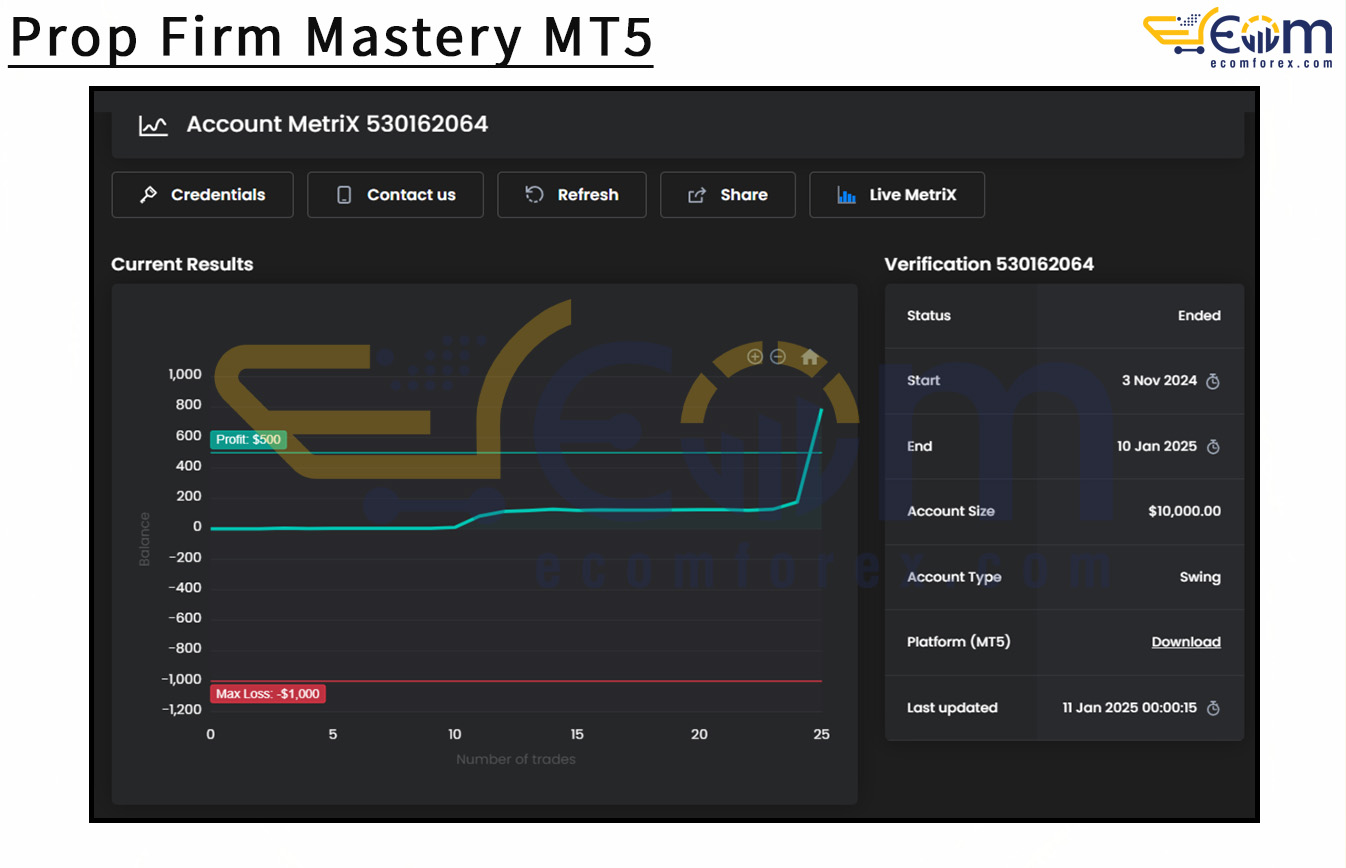1346x868 pixels.
Task: Share the account results
Action: 728,195
